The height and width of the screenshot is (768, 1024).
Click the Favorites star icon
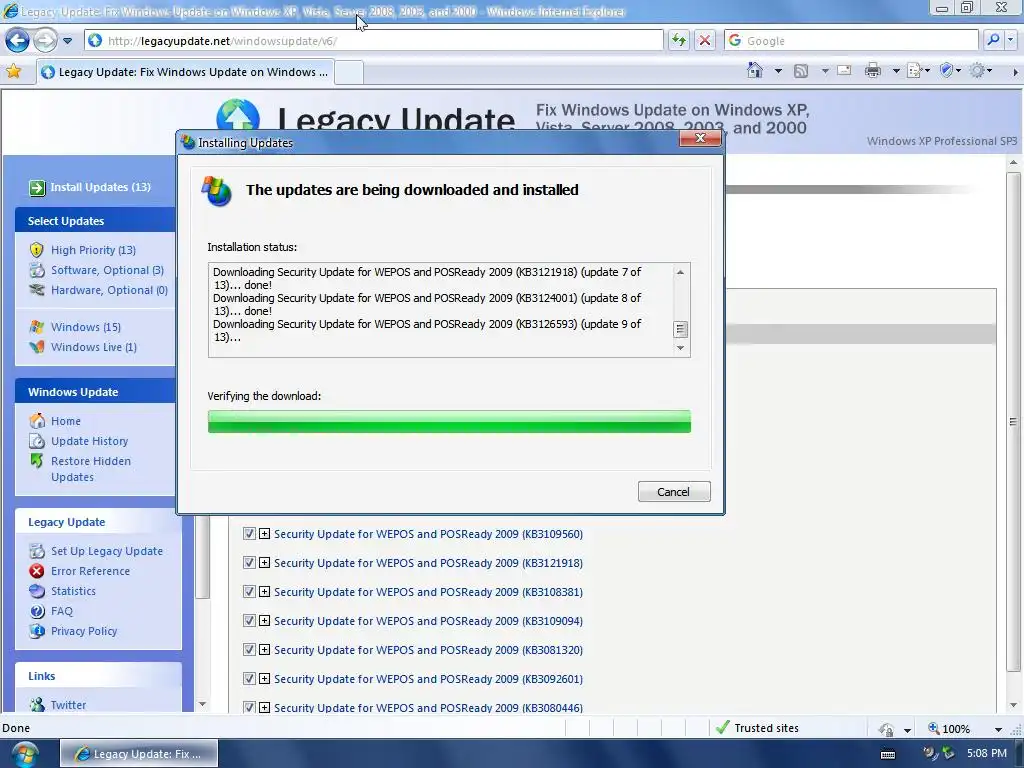click(13, 72)
